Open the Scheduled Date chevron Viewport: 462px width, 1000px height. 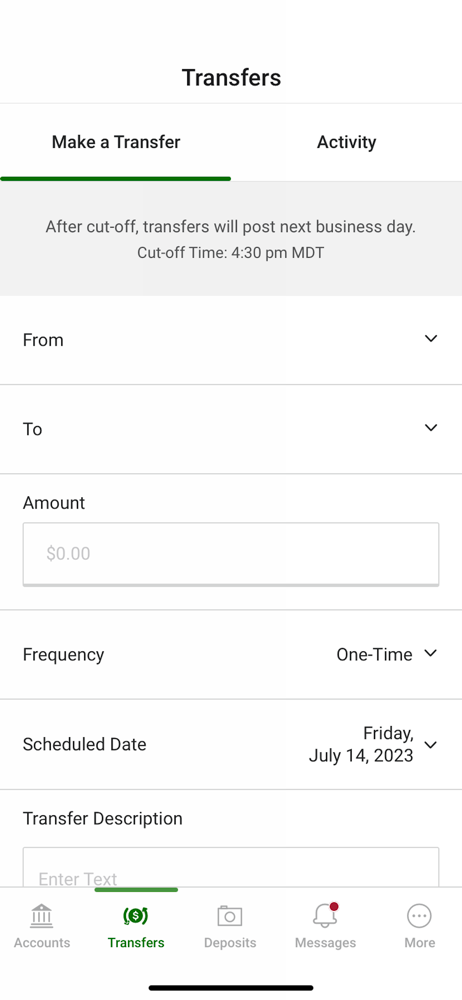pyautogui.click(x=431, y=745)
